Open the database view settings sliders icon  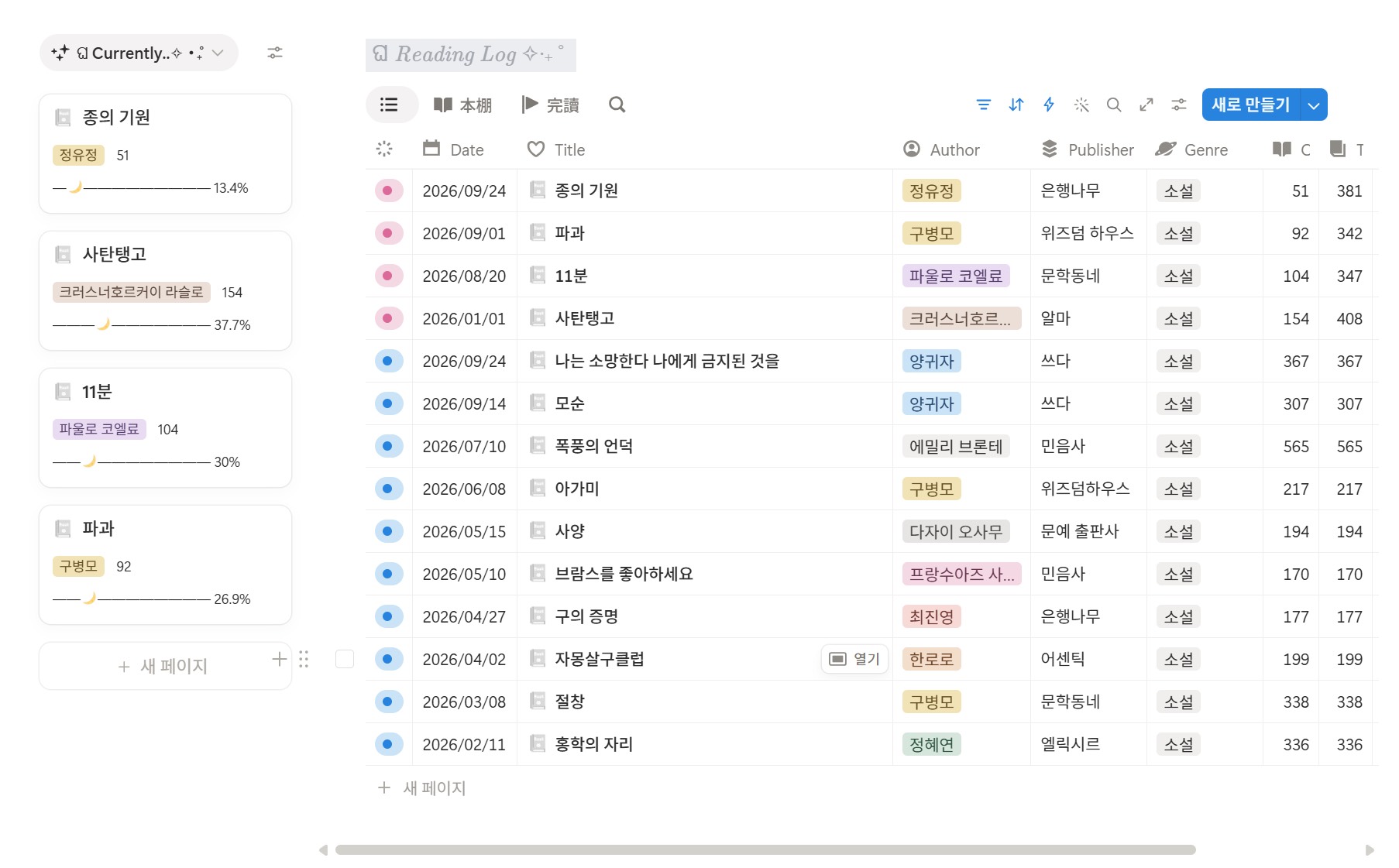coord(1179,105)
